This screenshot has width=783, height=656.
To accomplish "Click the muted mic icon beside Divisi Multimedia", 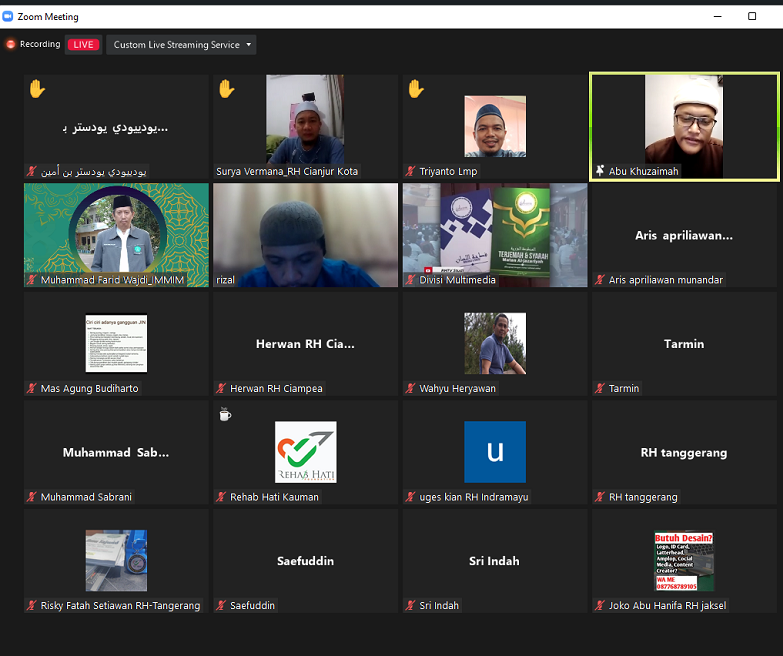I will click(410, 280).
